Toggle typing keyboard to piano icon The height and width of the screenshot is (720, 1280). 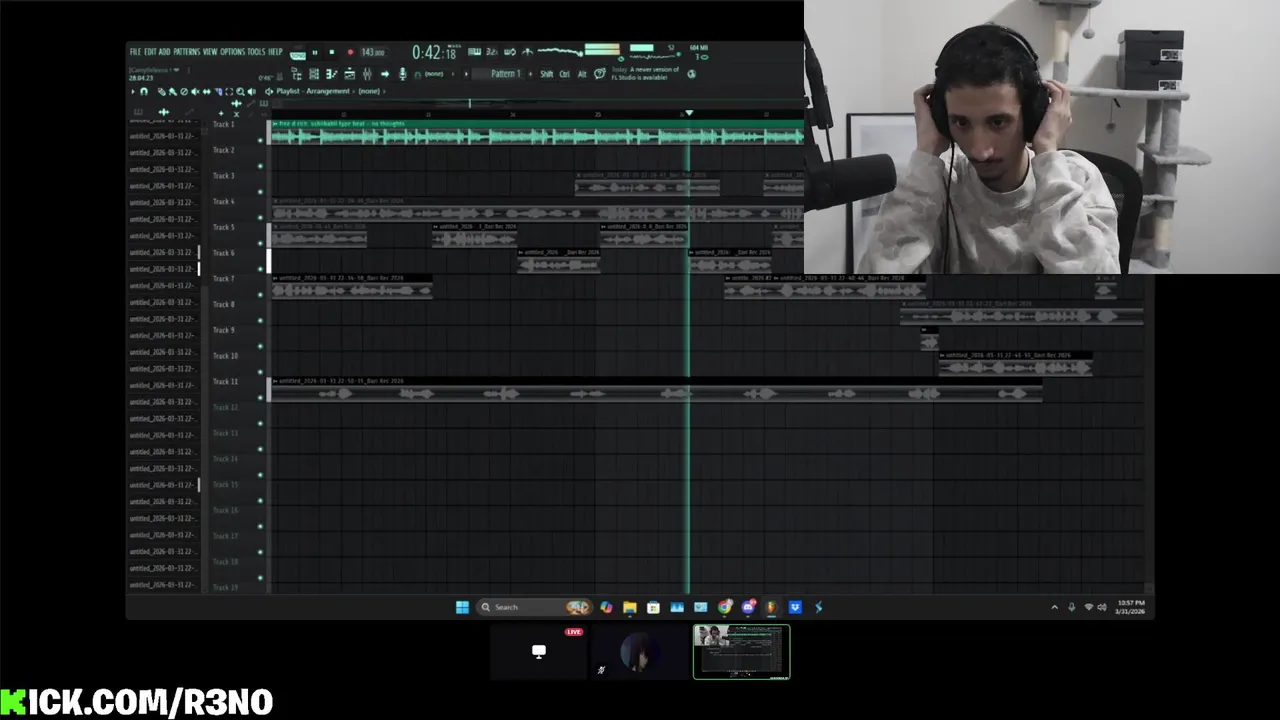(474, 52)
